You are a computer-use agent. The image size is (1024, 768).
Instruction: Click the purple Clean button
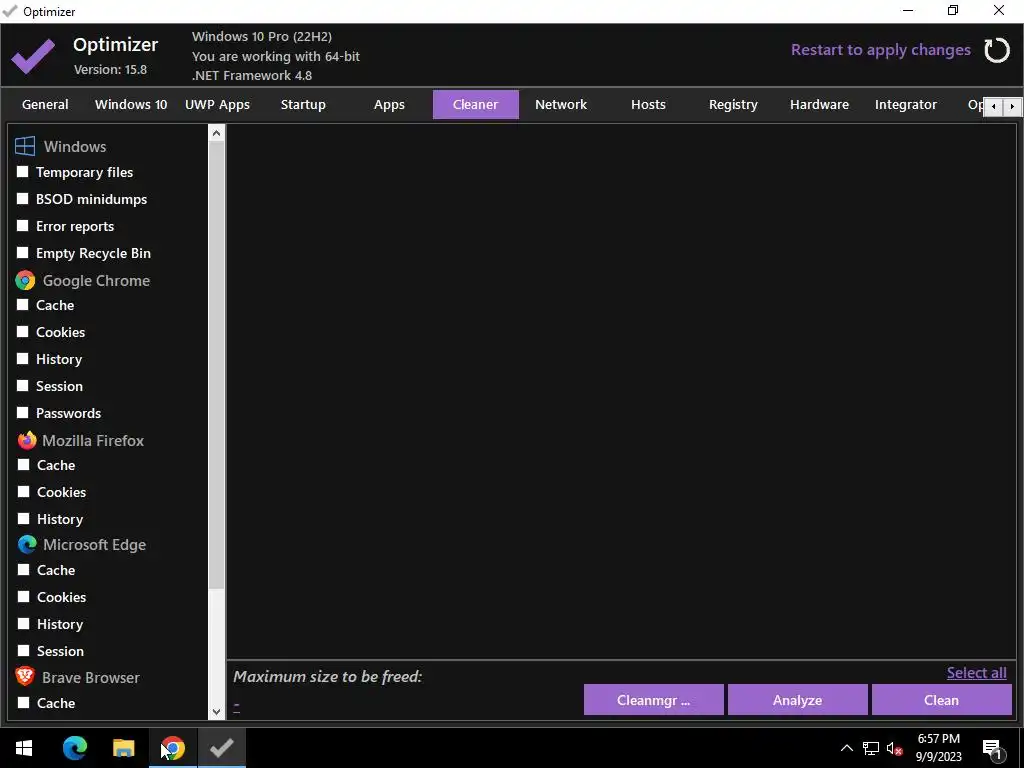(942, 700)
